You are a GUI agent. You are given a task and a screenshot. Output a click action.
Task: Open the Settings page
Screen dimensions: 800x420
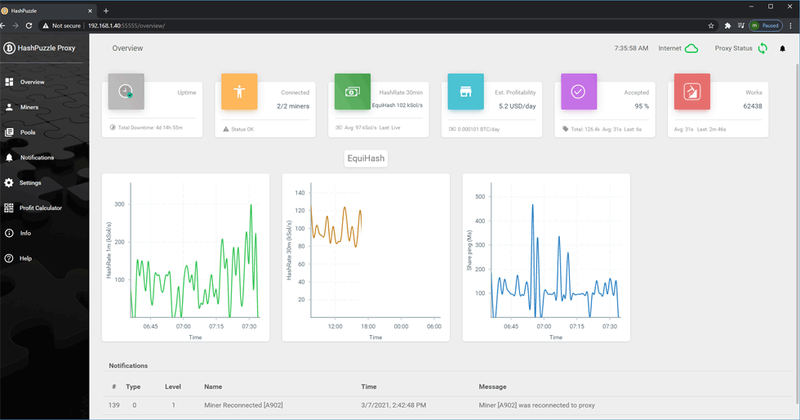[x=30, y=183]
